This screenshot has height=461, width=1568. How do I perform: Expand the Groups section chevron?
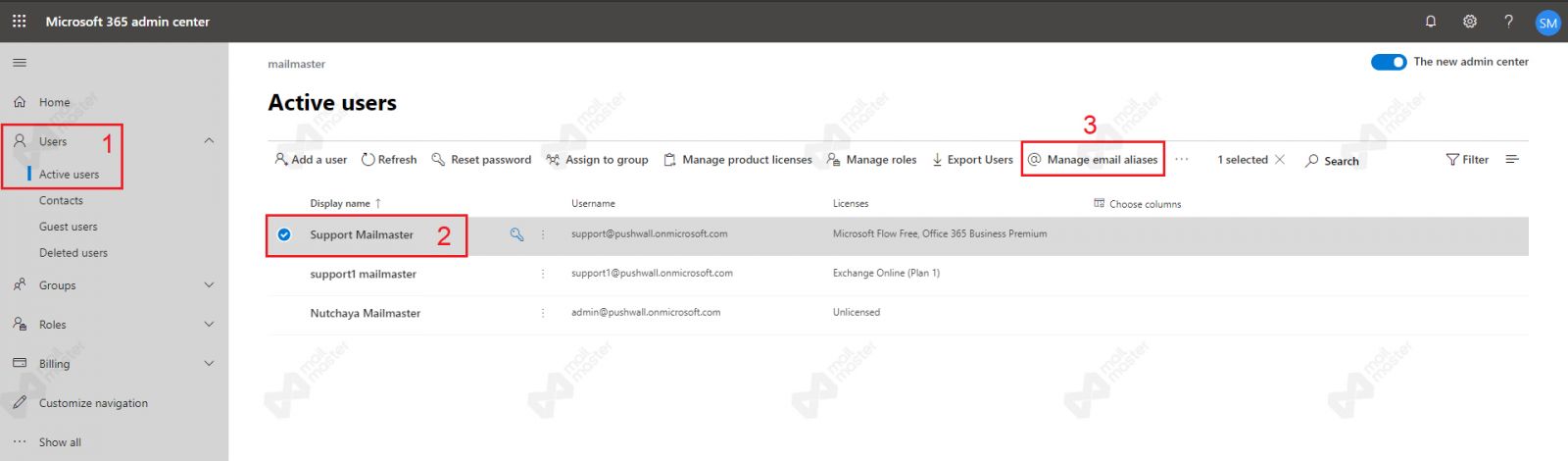tap(209, 284)
